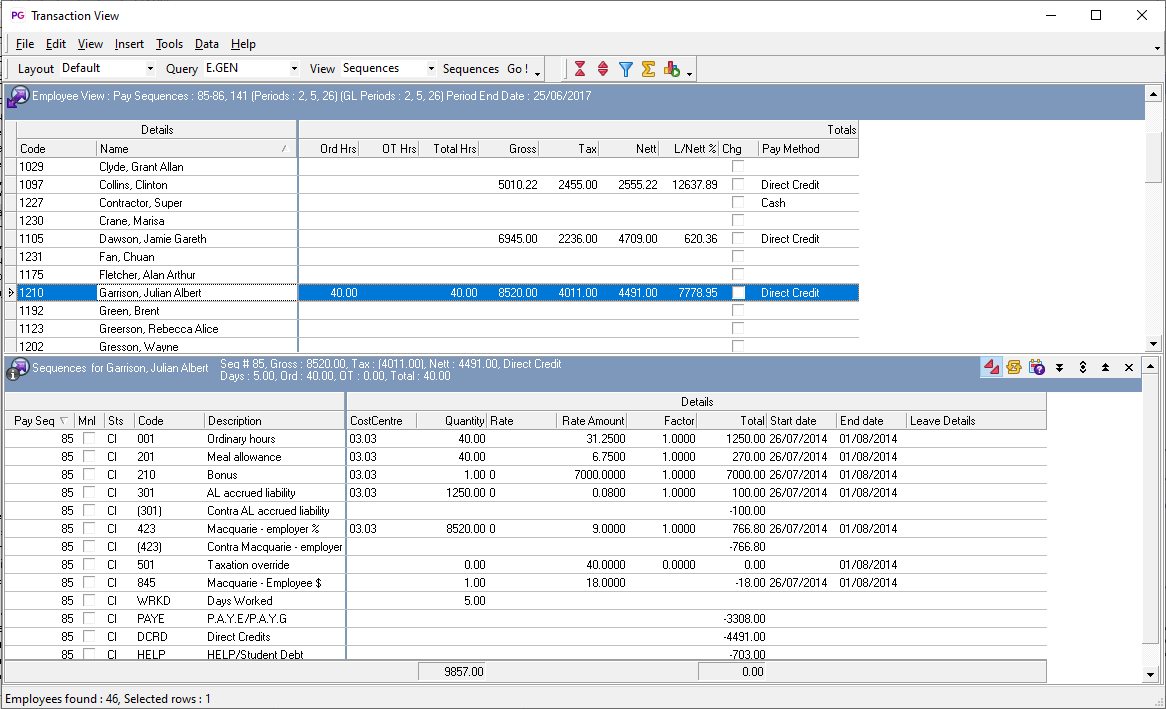This screenshot has width=1166, height=709.
Task: Open the File menu
Action: (x=25, y=44)
